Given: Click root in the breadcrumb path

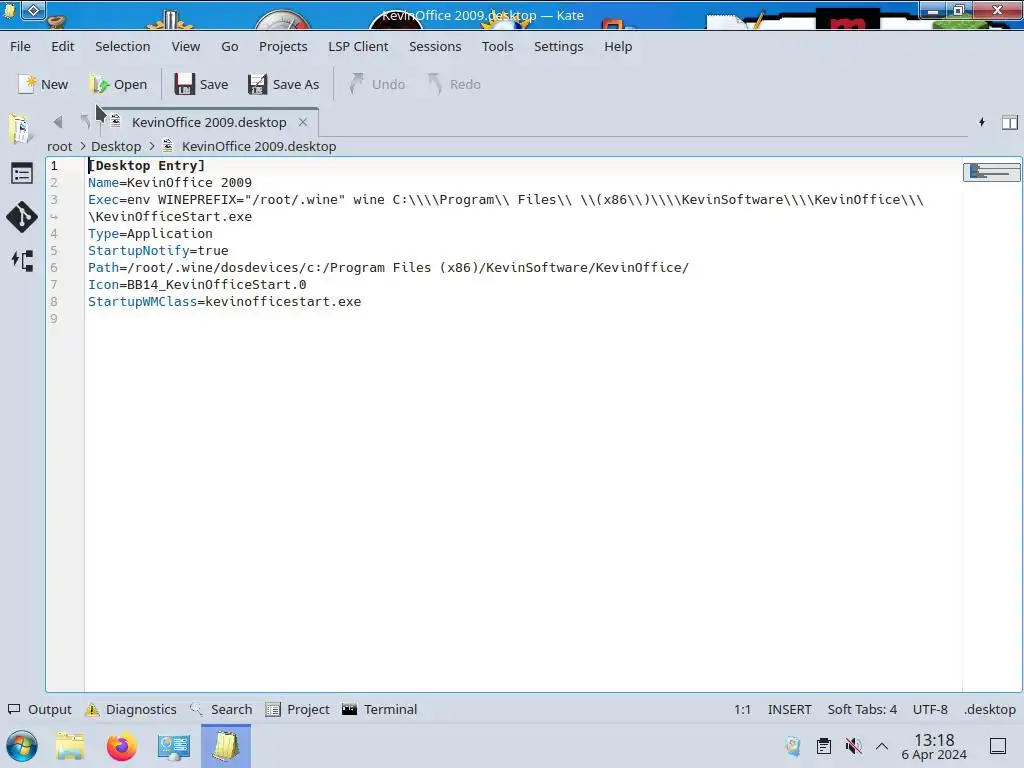Looking at the screenshot, I should [x=59, y=146].
